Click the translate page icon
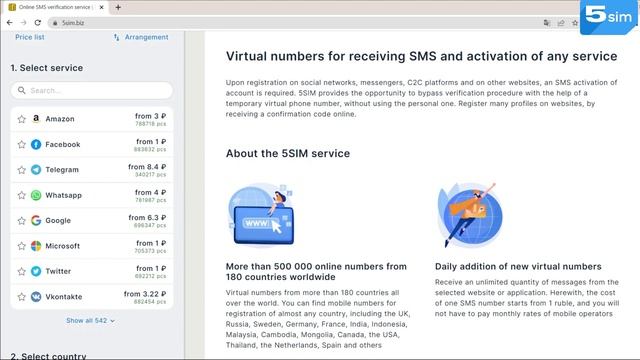 click(547, 23)
